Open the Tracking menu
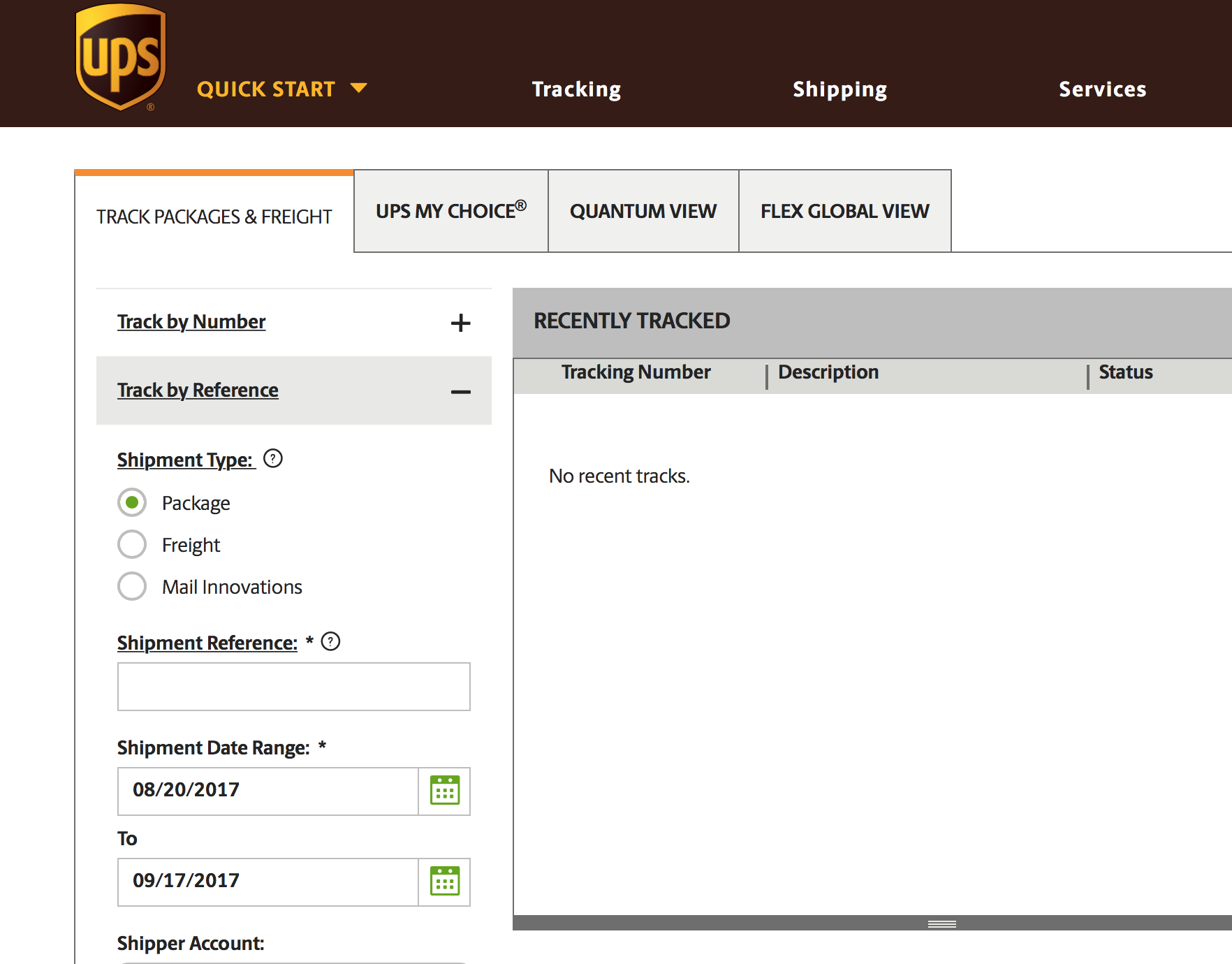This screenshot has width=1232, height=964. [576, 89]
